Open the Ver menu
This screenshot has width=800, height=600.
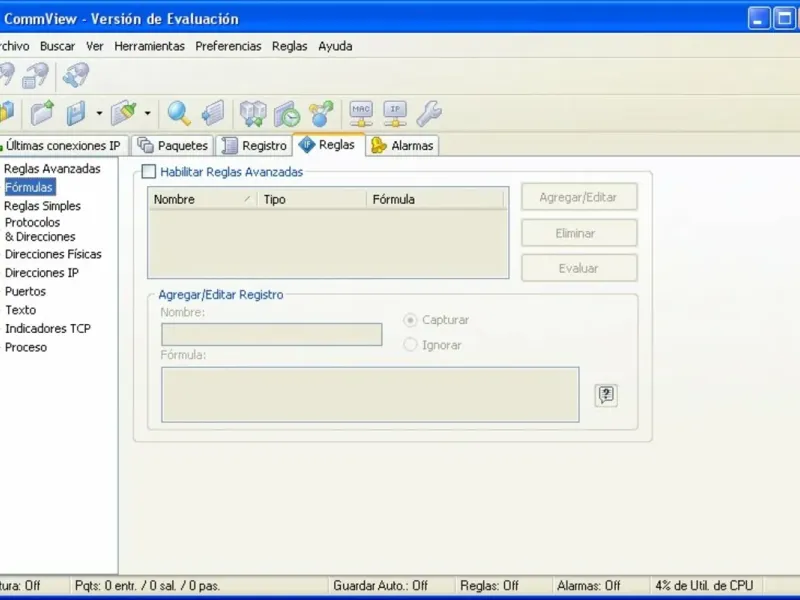pyautogui.click(x=94, y=46)
